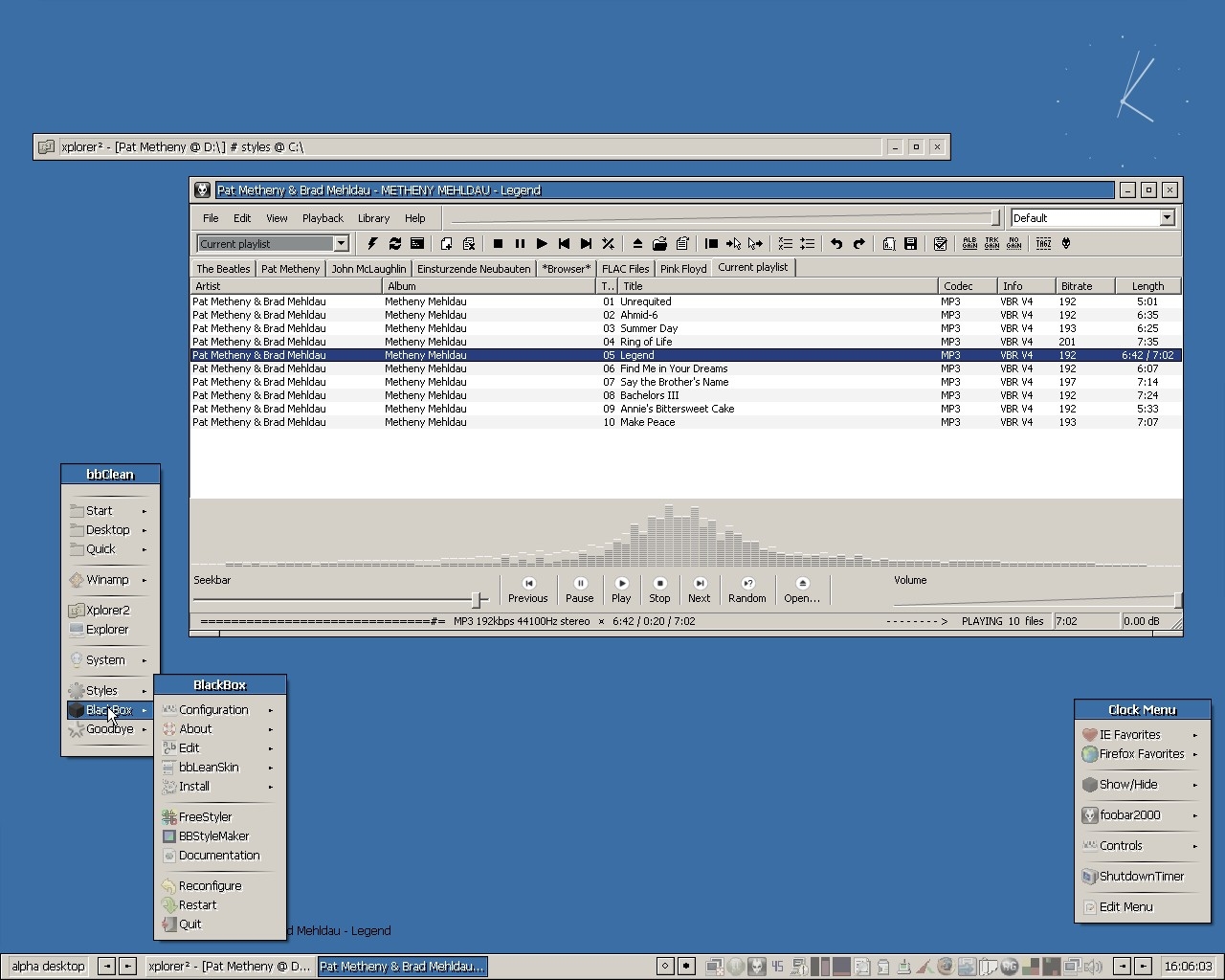Click the taskbar clock showing 16:06:03
The height and width of the screenshot is (980, 1225).
click(x=1188, y=967)
